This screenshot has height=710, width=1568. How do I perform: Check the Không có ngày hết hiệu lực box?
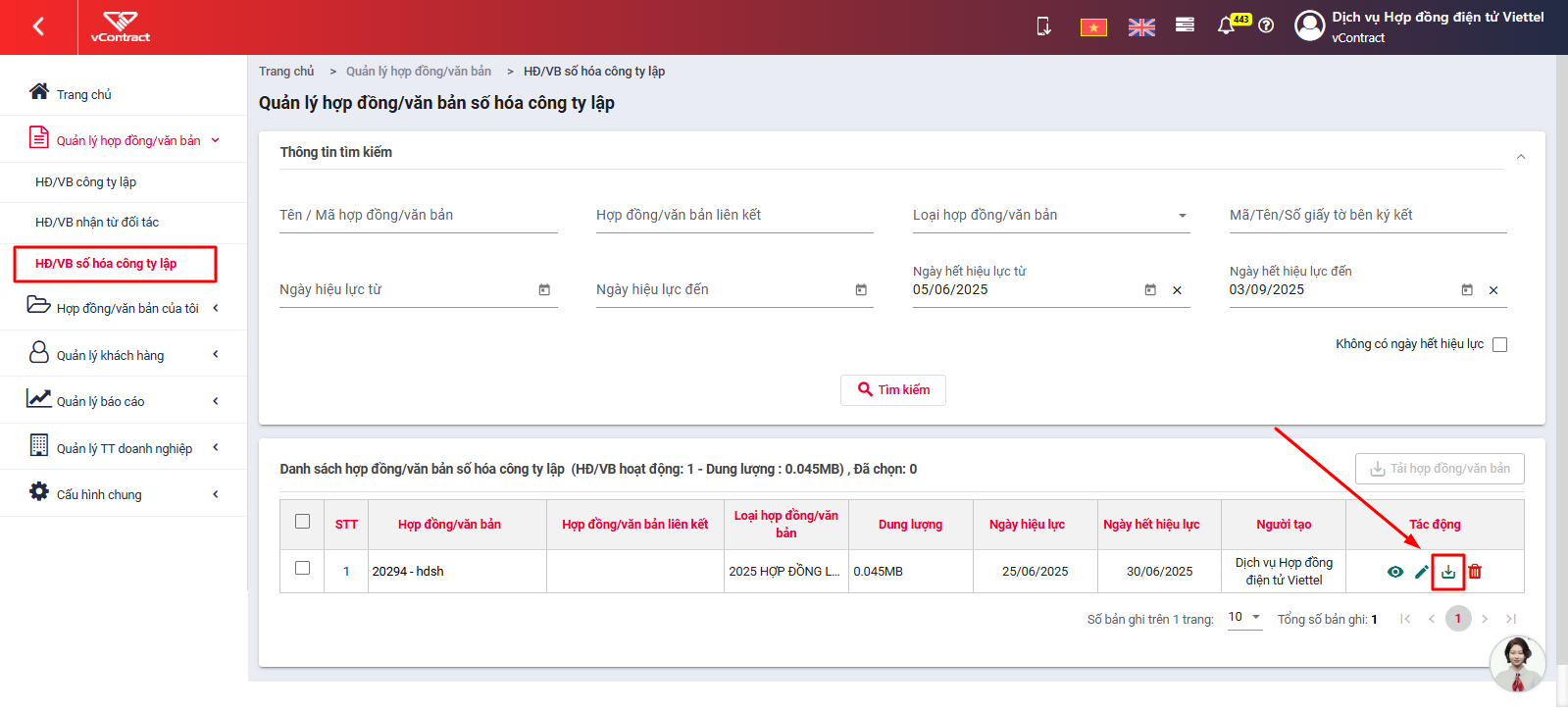(x=1499, y=344)
